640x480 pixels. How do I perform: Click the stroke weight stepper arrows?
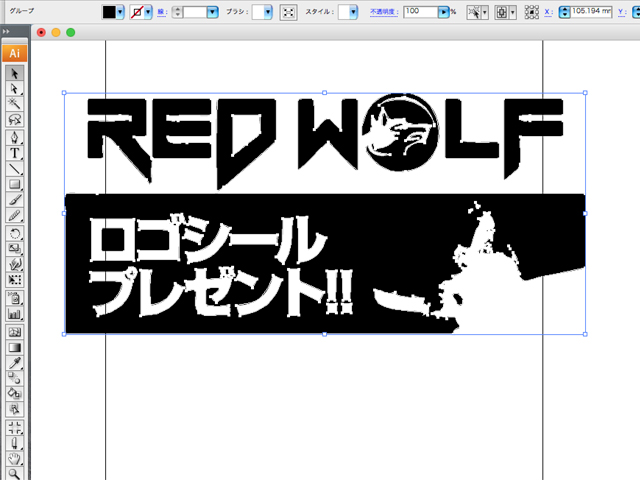pyautogui.click(x=177, y=12)
